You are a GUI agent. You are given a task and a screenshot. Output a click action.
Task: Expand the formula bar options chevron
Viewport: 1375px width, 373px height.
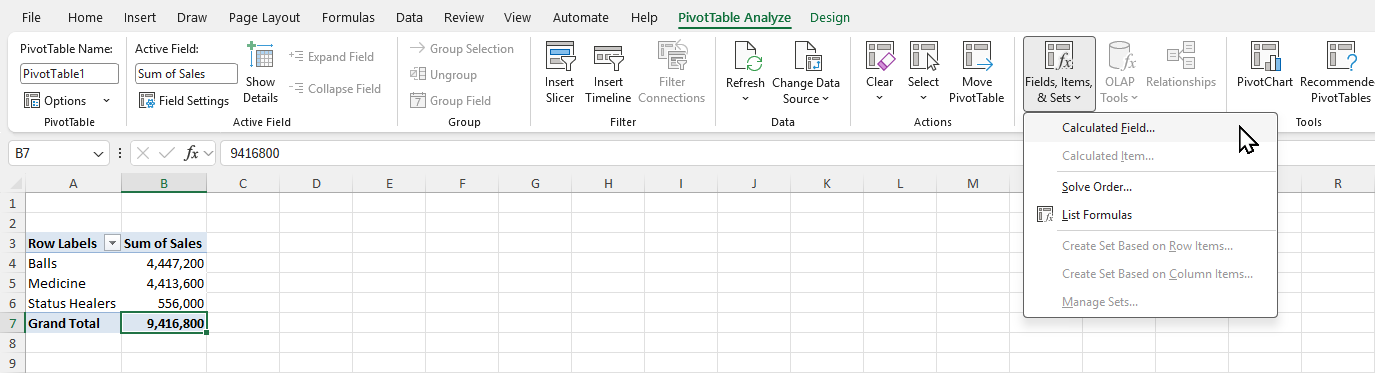coord(208,154)
